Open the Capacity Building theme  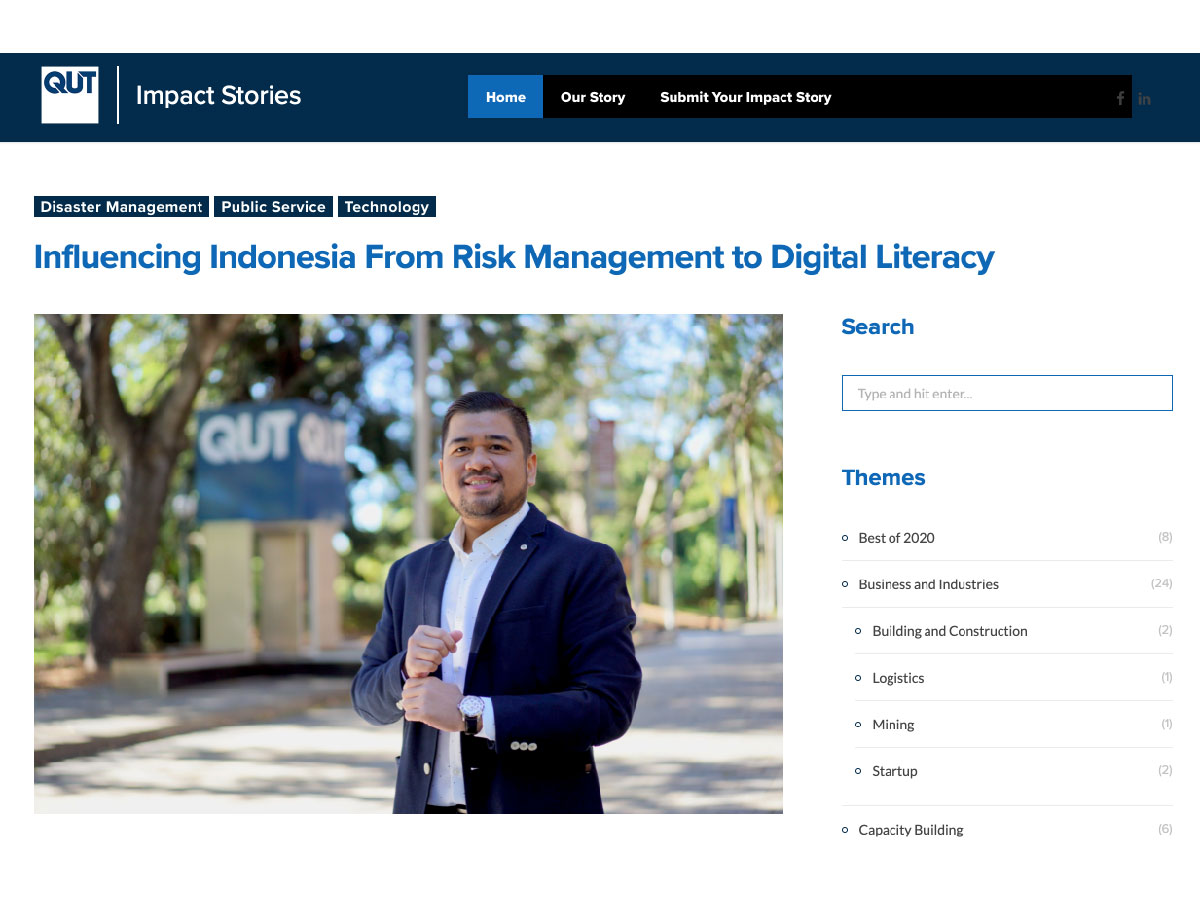(x=910, y=830)
